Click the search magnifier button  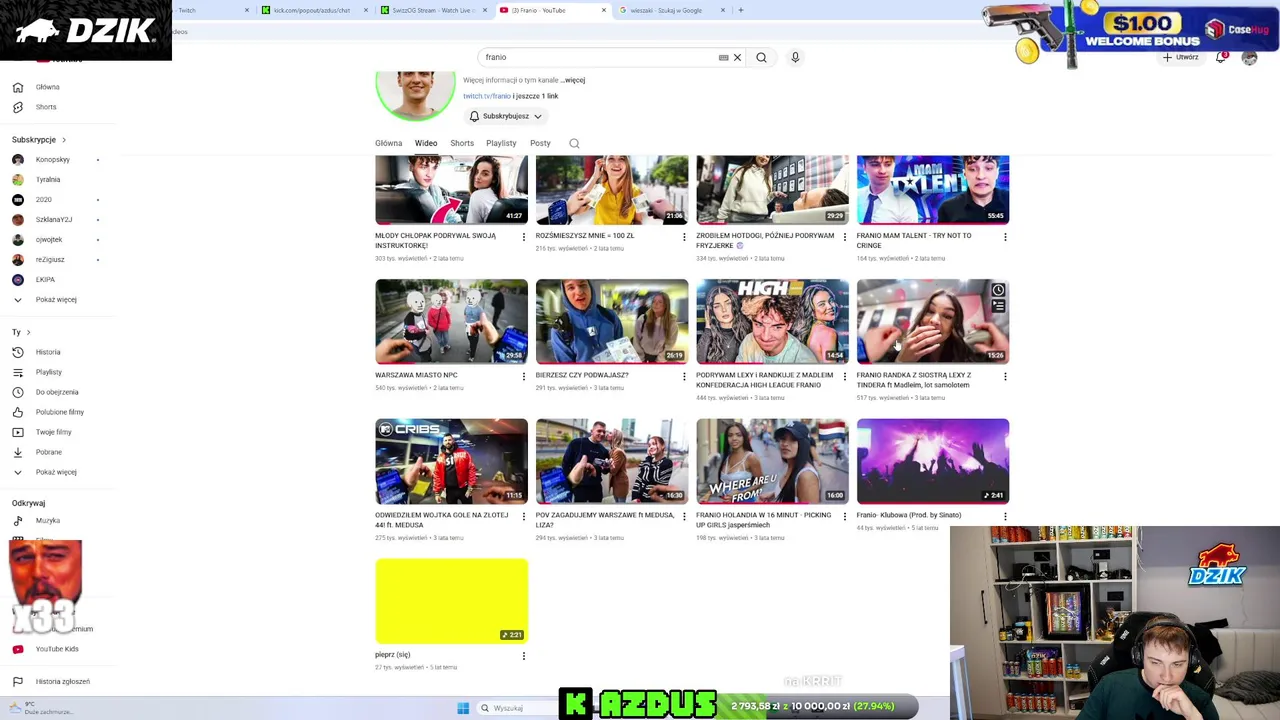pos(761,57)
